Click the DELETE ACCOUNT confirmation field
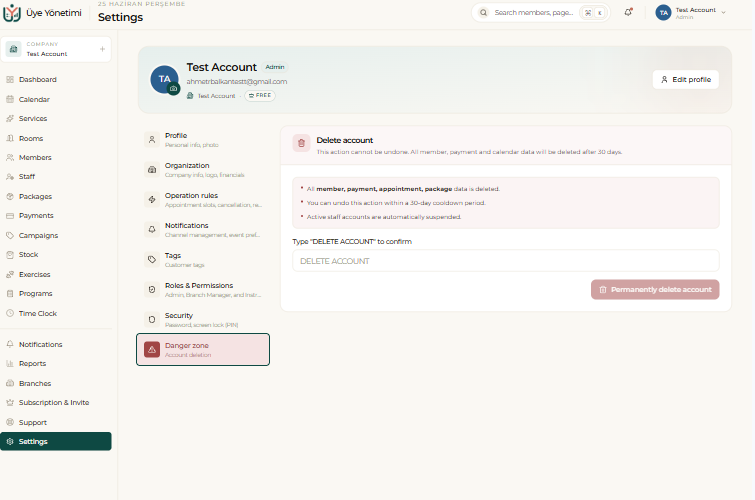The image size is (755, 500). click(506, 261)
